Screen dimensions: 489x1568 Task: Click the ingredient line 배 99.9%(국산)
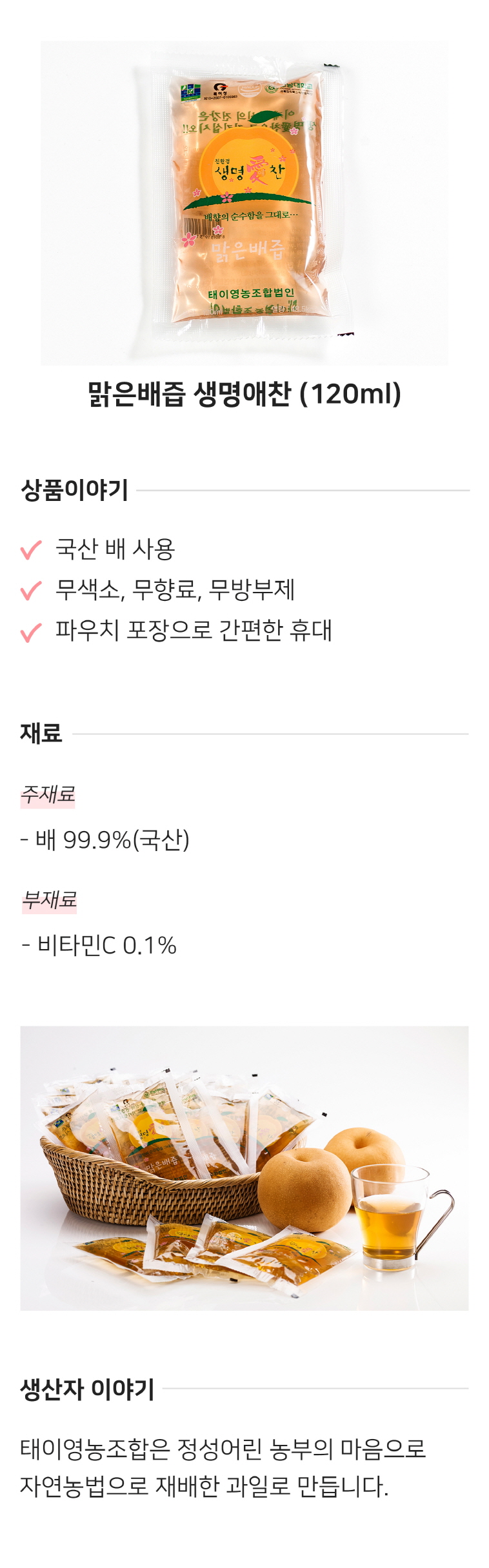pos(105,840)
